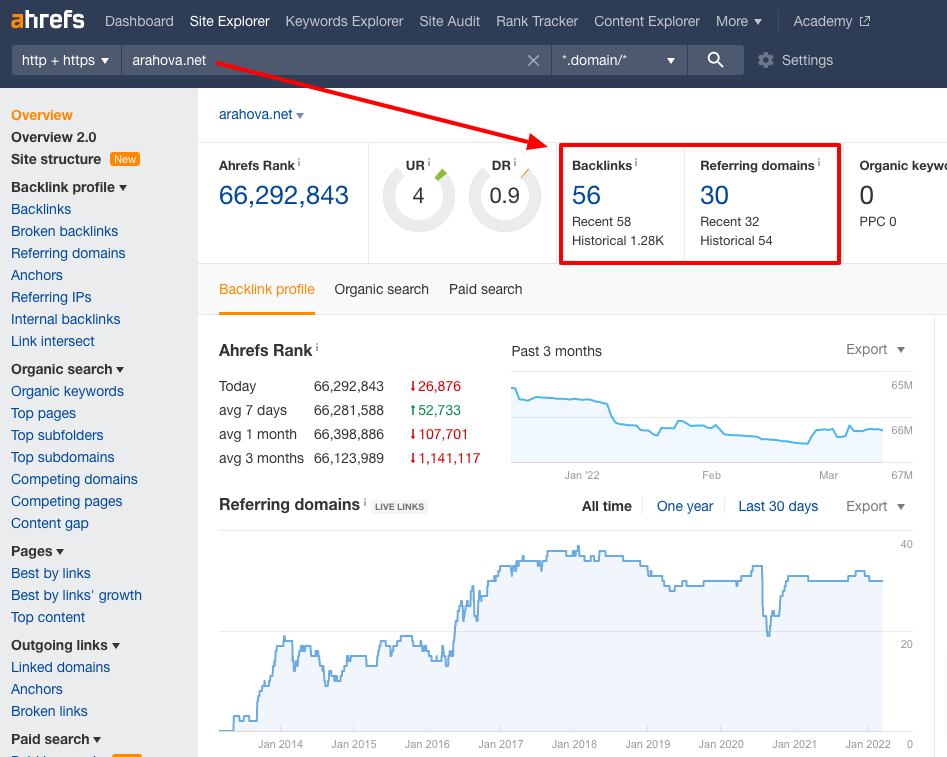Collapse the Paid search sidebar section
Image resolution: width=947 pixels, height=757 pixels.
coord(56,739)
